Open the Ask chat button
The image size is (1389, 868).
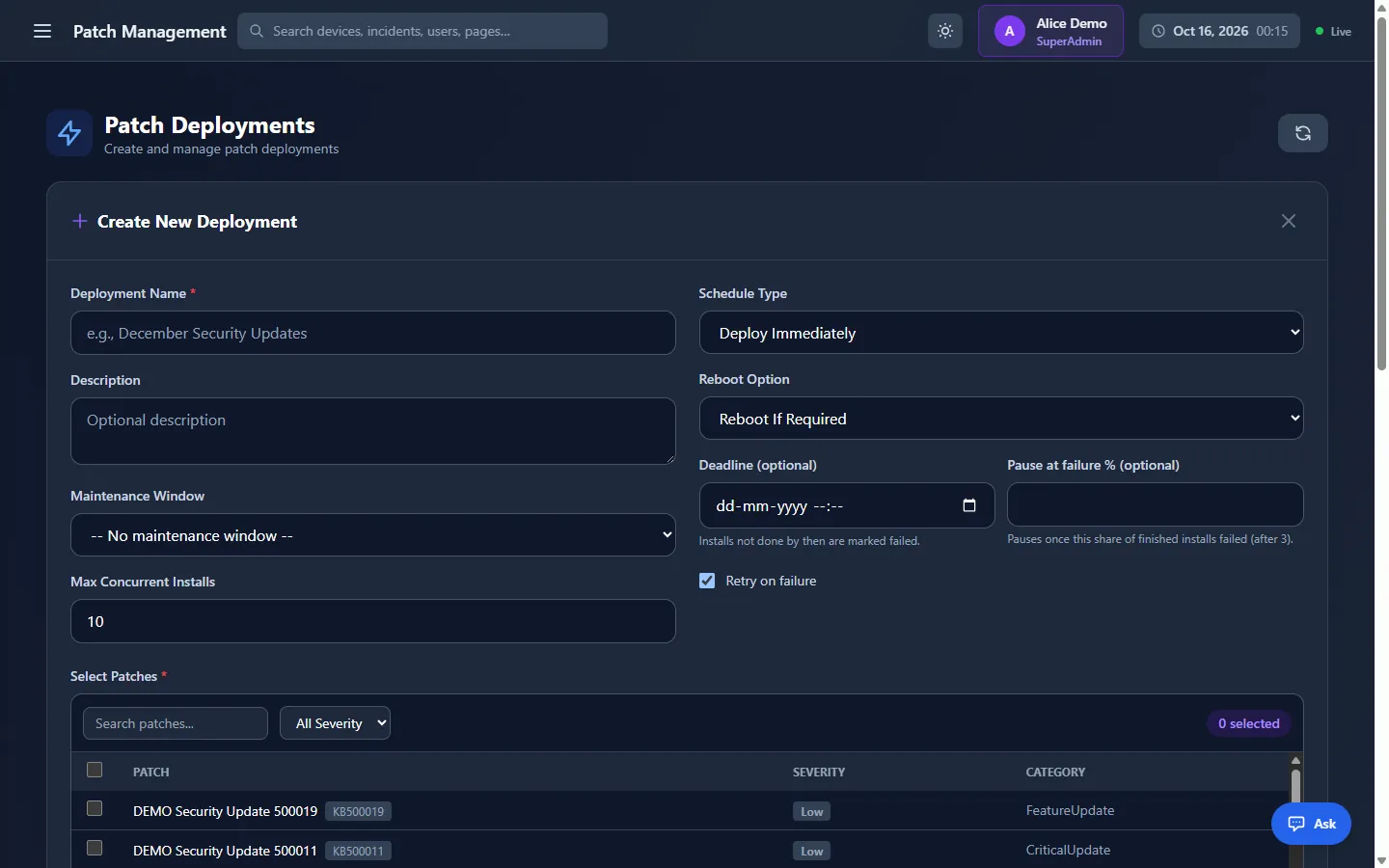(x=1311, y=824)
